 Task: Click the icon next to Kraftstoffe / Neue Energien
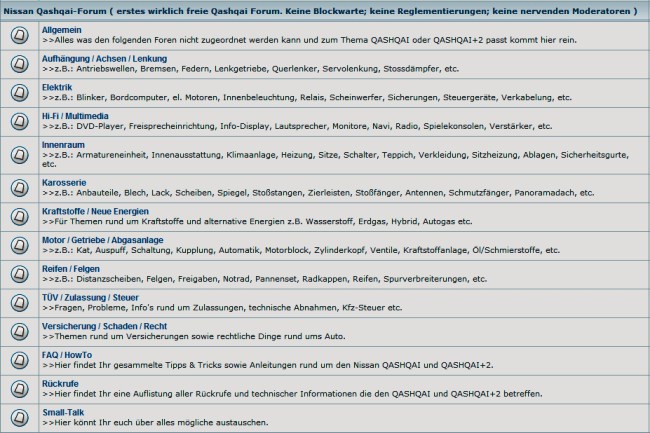(19, 216)
